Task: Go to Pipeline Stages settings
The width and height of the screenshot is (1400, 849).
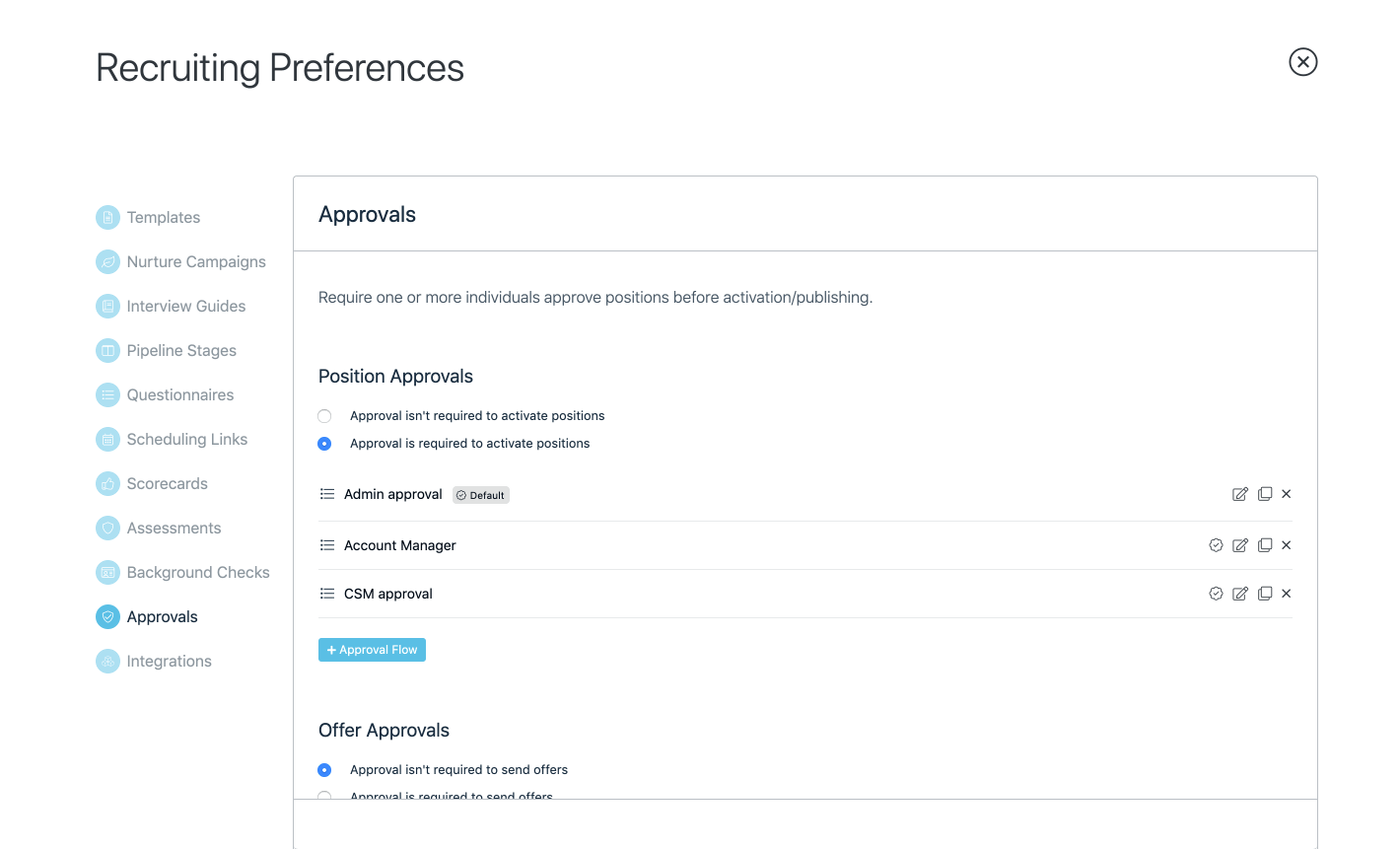Action: coord(181,350)
